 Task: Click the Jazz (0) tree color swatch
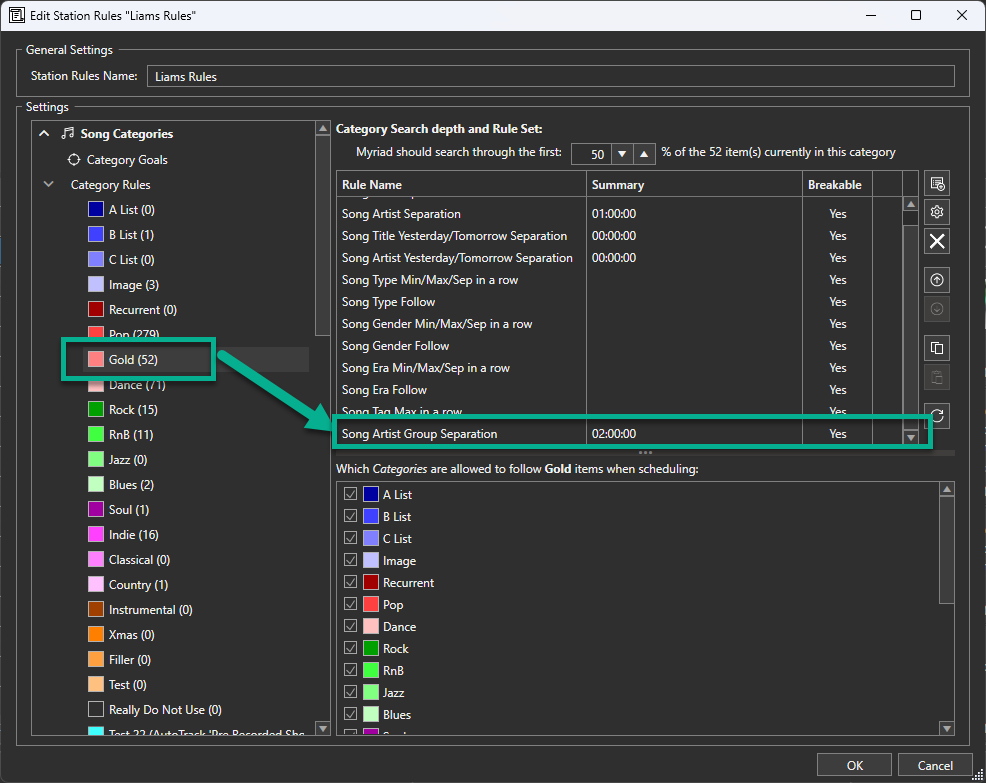[x=96, y=460]
